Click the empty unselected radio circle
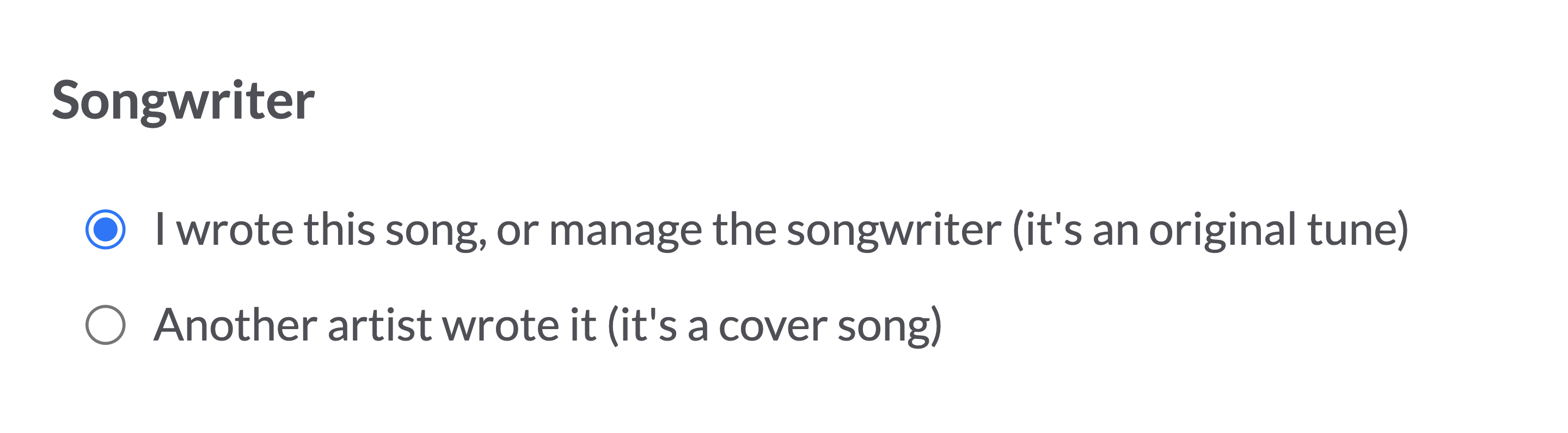The height and width of the screenshot is (433, 1568). 105,325
